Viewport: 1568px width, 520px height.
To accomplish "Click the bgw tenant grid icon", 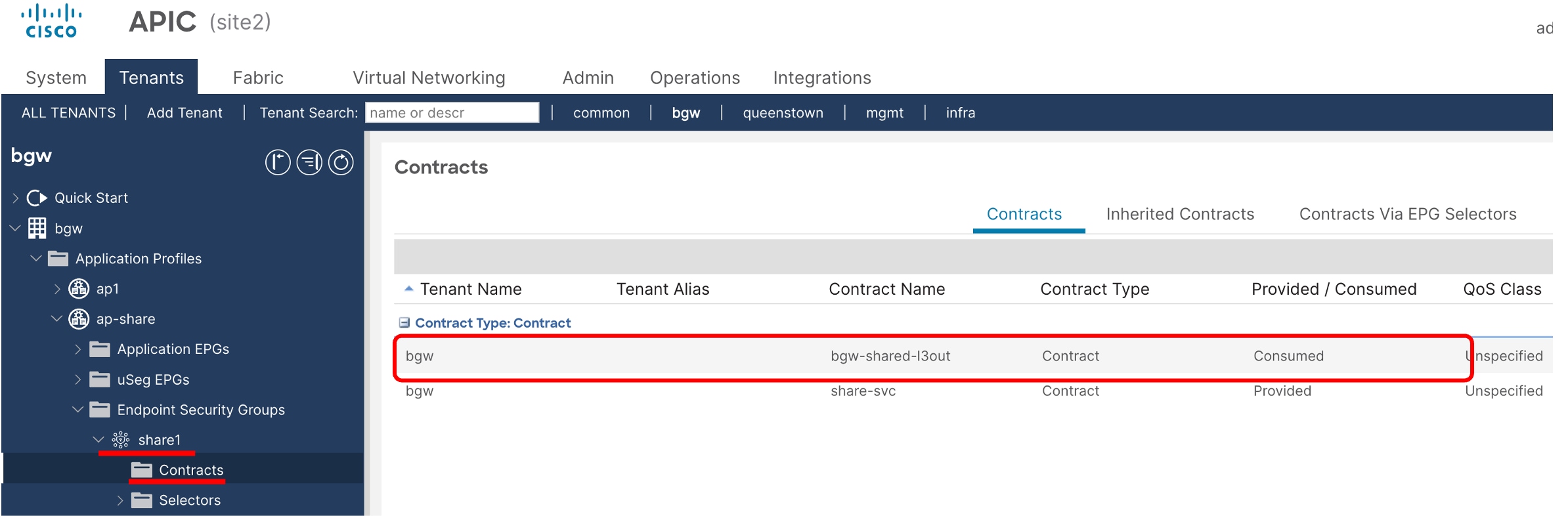I will [x=37, y=228].
